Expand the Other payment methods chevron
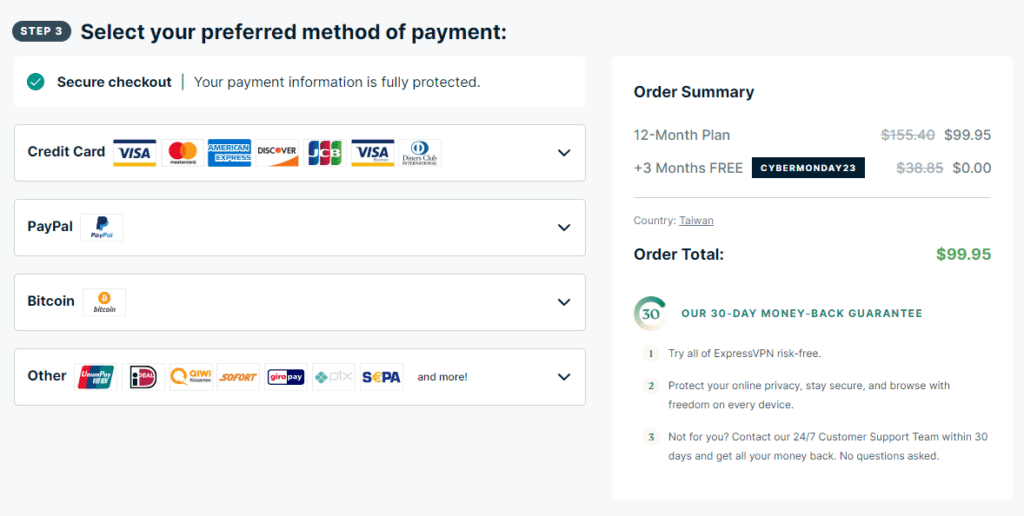Viewport: 1024px width, 516px height. click(x=564, y=377)
